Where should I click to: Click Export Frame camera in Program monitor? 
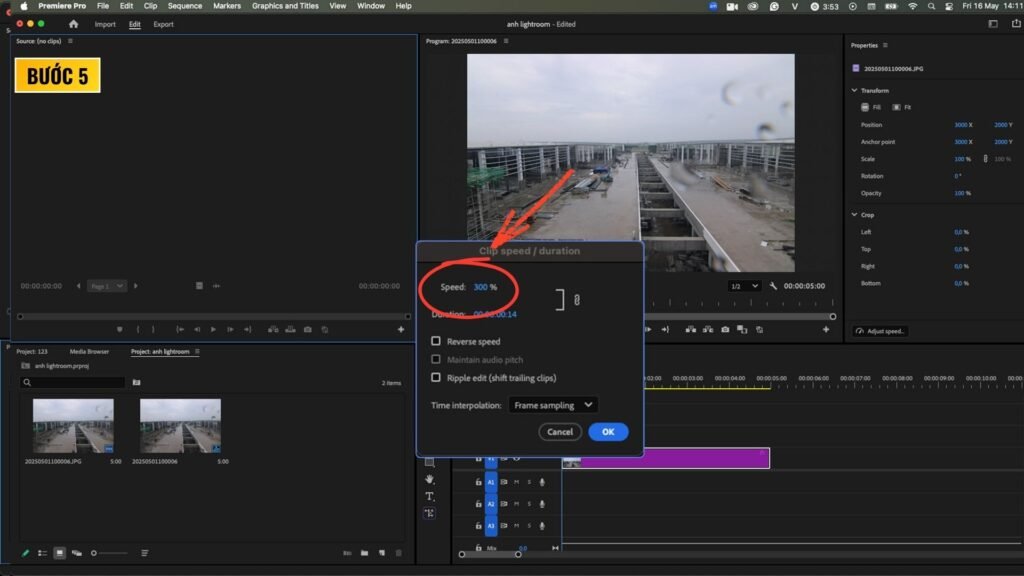[x=725, y=330]
